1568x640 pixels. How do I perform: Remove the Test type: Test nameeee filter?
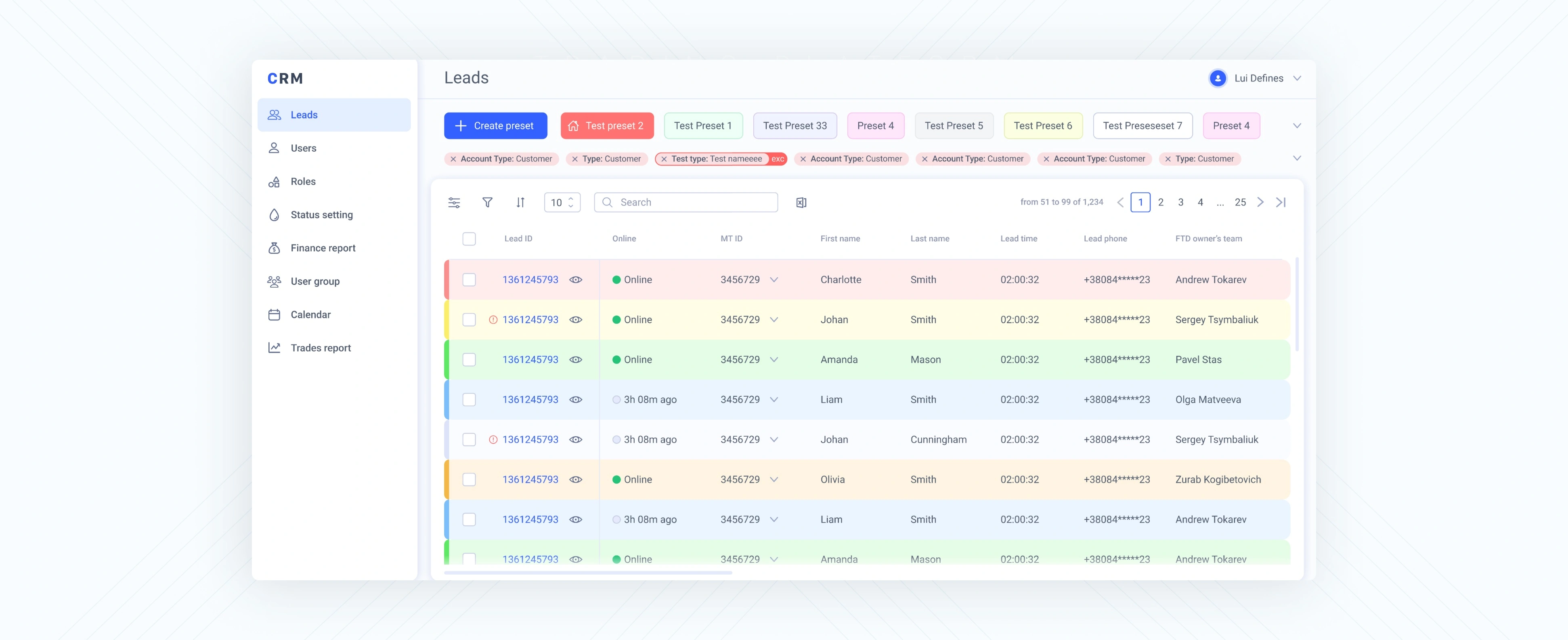coord(664,159)
